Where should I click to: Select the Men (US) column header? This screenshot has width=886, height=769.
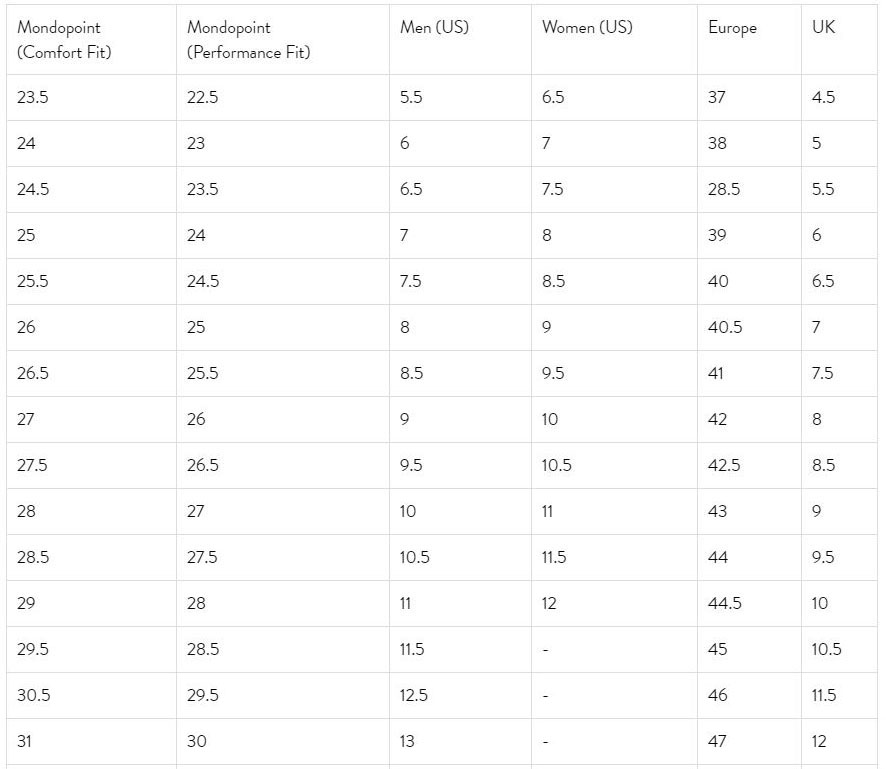click(460, 40)
